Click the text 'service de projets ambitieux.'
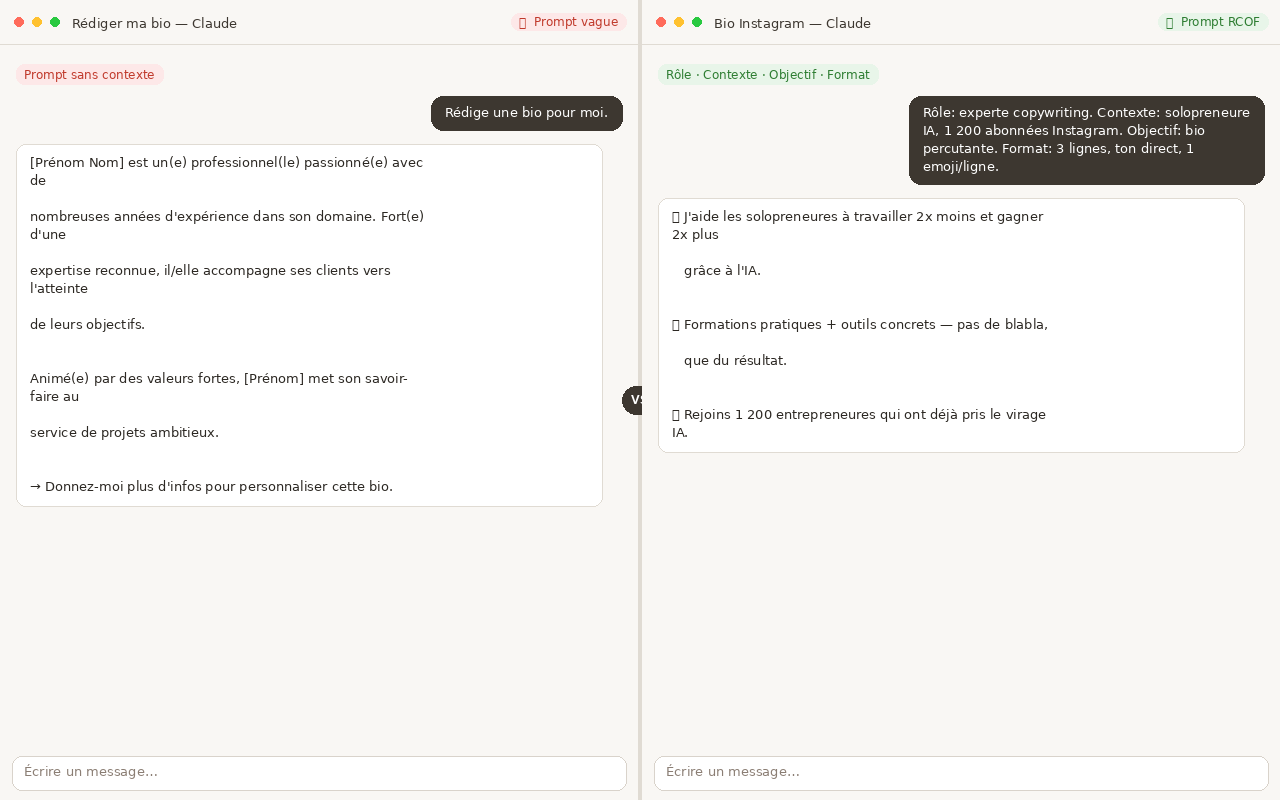Screen dimensions: 1280x800 tap(124, 433)
